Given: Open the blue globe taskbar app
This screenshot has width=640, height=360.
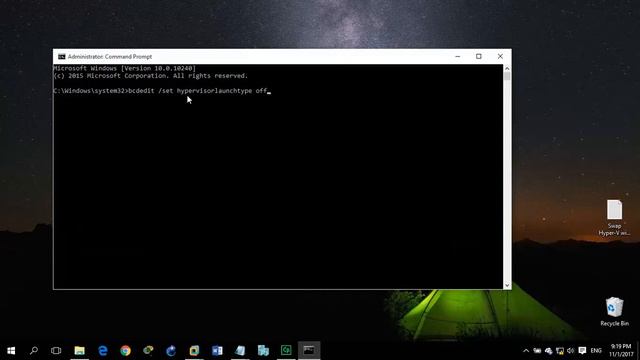Looking at the screenshot, I should (171, 350).
